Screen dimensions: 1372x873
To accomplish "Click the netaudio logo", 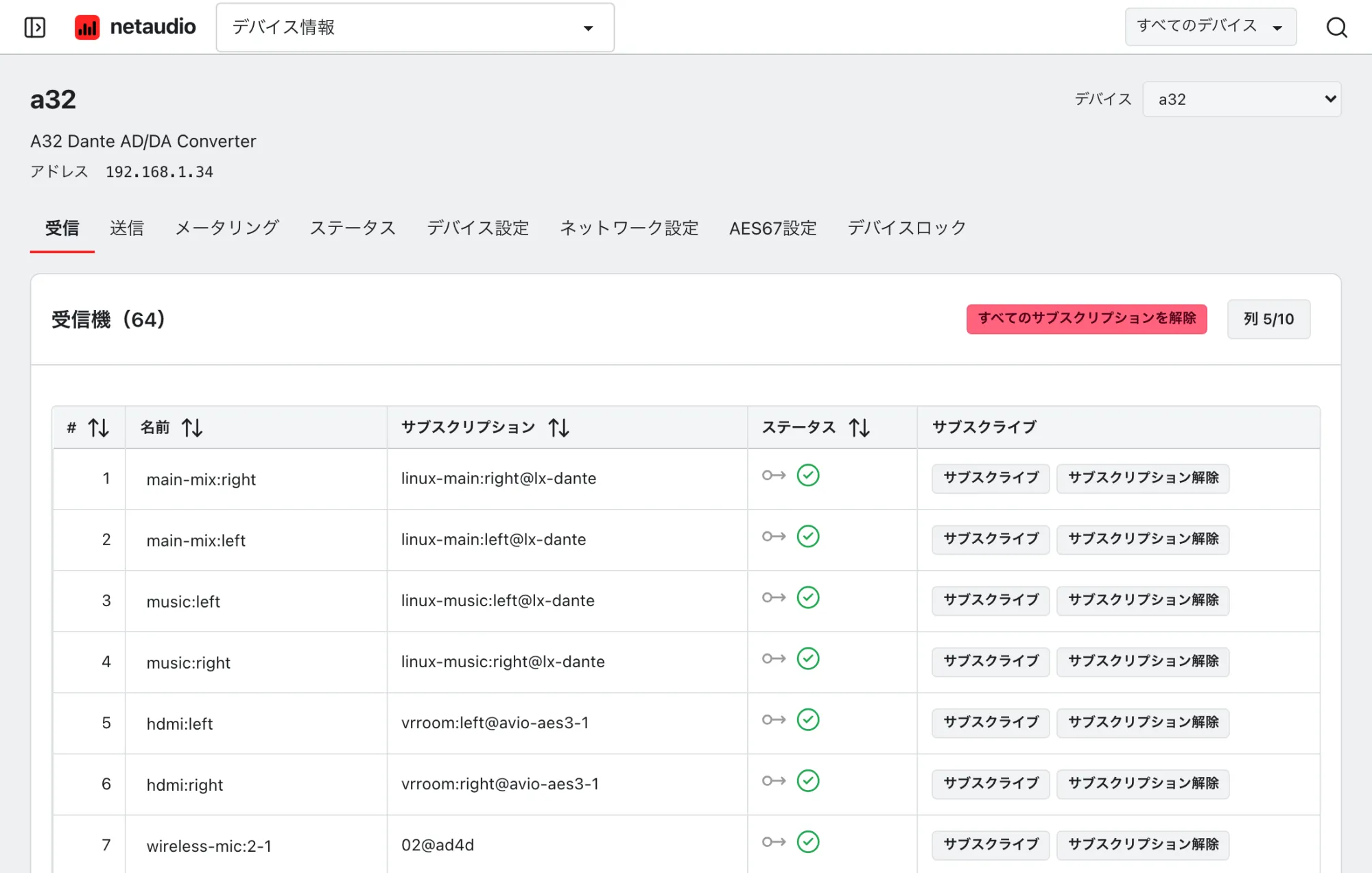I will pyautogui.click(x=135, y=27).
